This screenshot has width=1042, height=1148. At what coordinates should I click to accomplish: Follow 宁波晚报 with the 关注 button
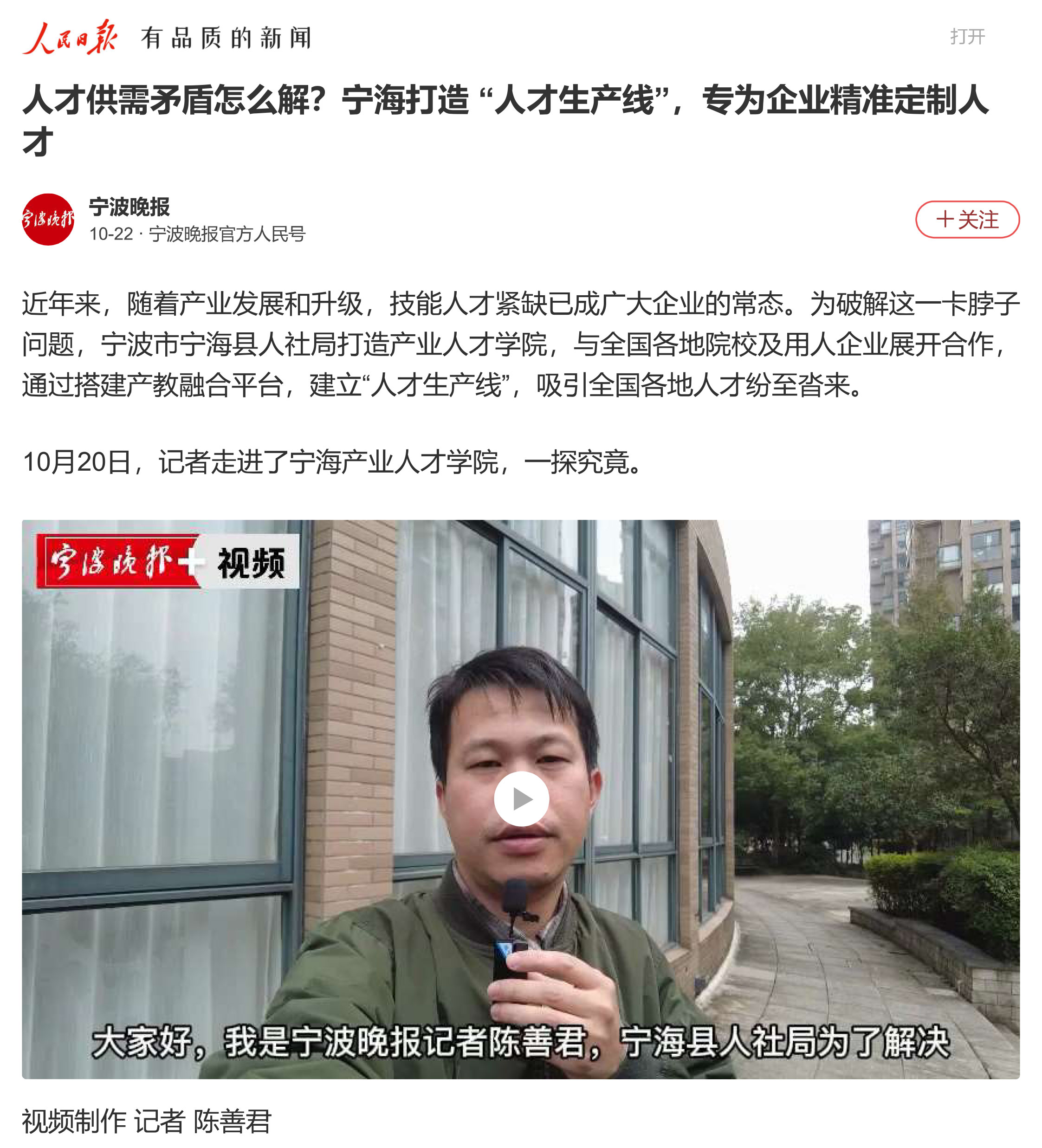pos(967,219)
